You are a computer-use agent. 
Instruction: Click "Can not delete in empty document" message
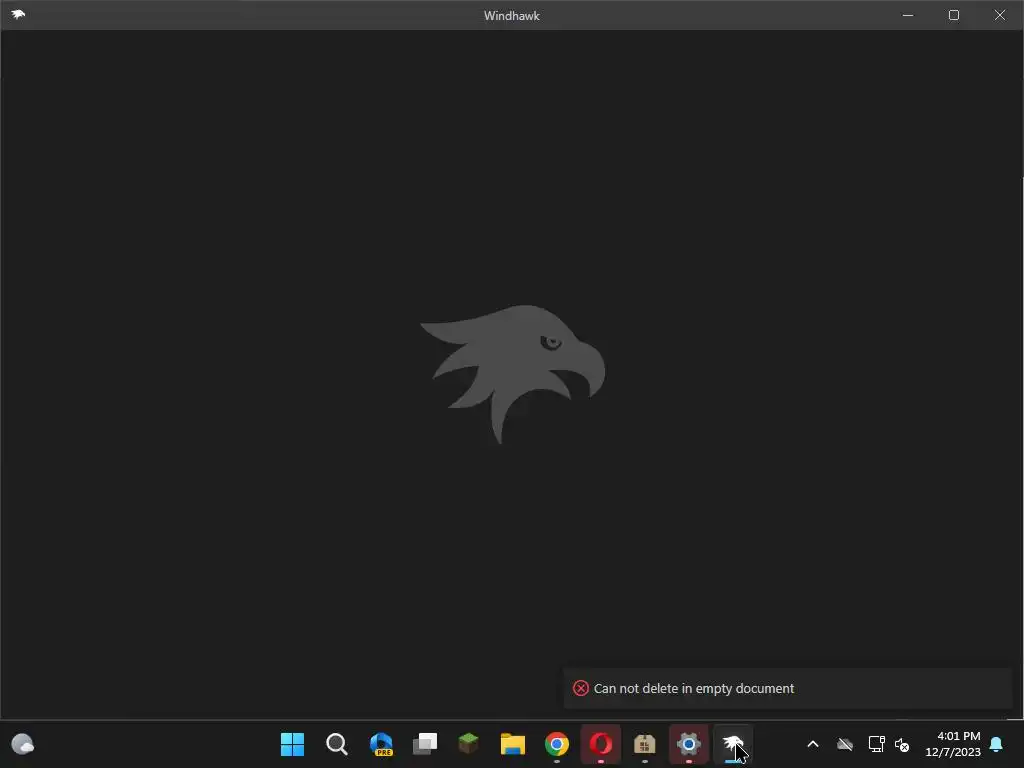tap(694, 688)
